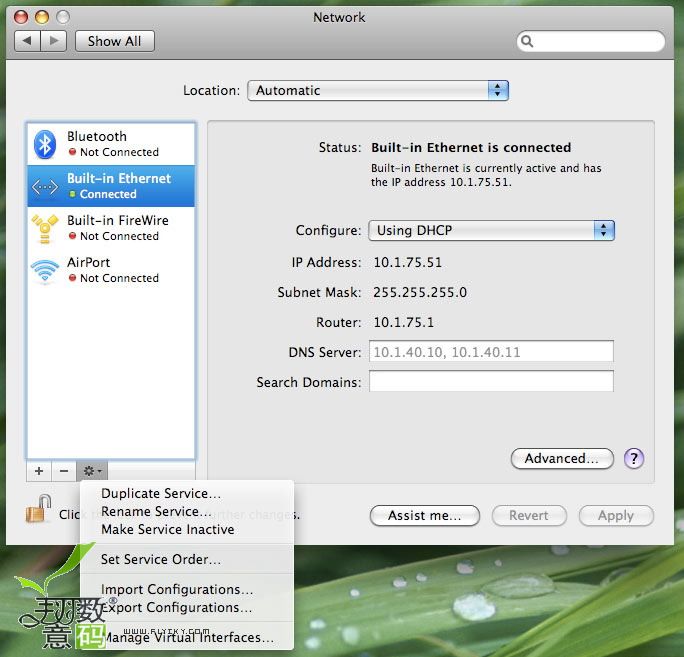684x657 pixels.
Task: Choose Set Service Order…
Action: pos(187,559)
